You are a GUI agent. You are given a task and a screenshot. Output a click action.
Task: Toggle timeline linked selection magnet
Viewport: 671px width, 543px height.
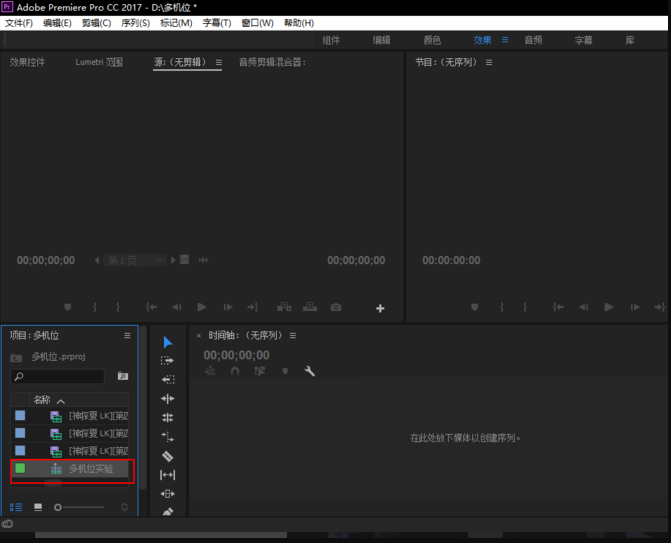[235, 371]
